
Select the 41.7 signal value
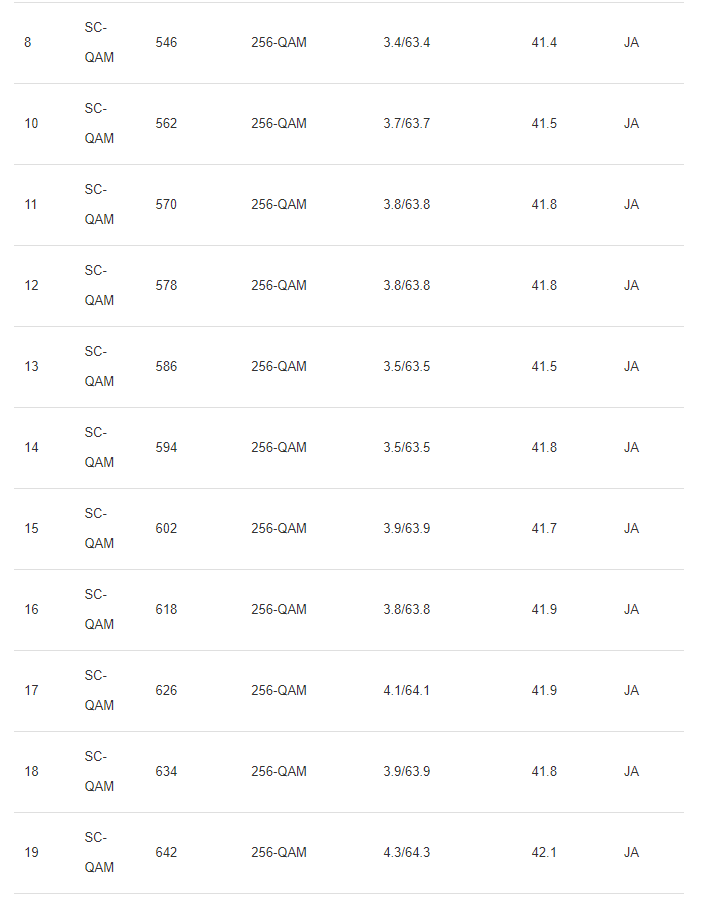544,529
